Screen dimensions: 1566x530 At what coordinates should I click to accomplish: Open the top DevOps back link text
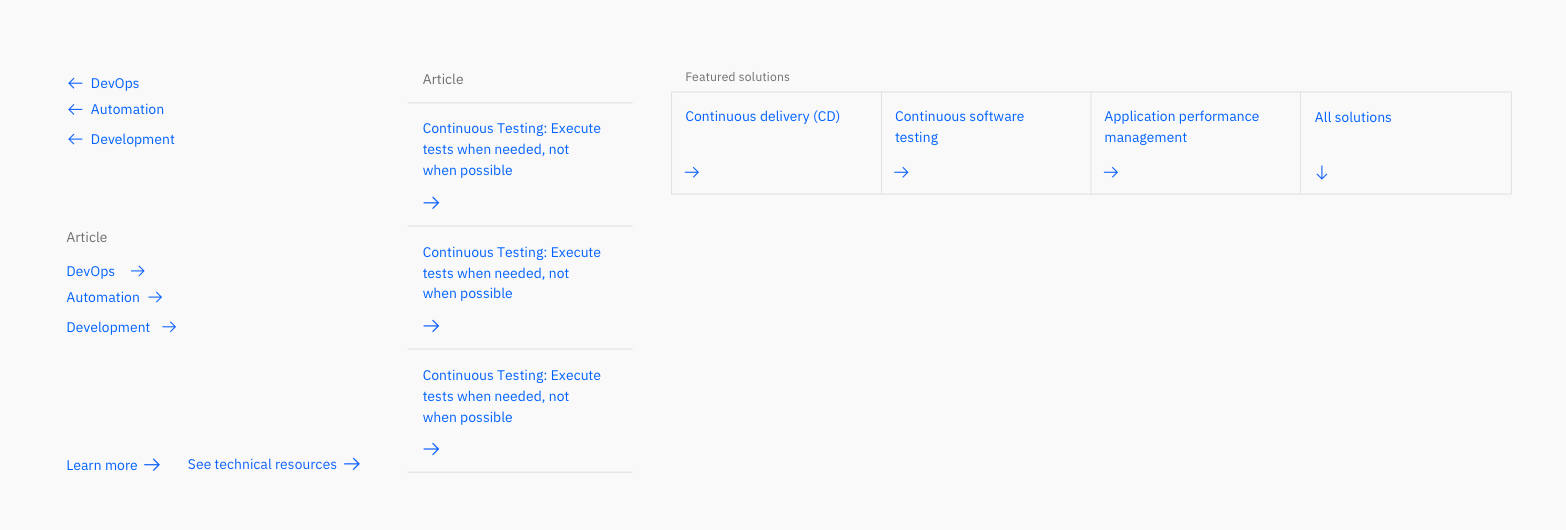(x=115, y=84)
